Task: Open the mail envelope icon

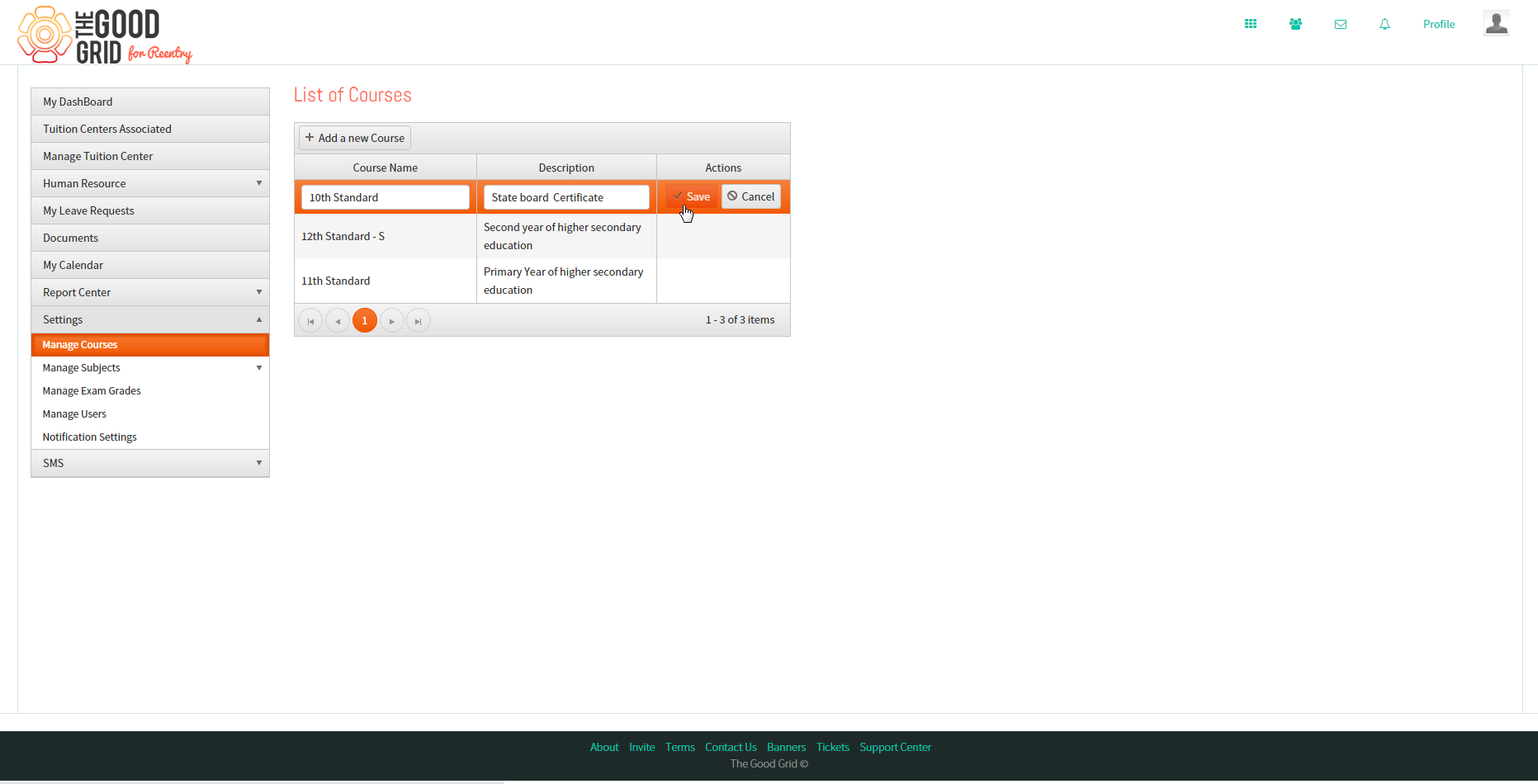Action: (x=1341, y=24)
